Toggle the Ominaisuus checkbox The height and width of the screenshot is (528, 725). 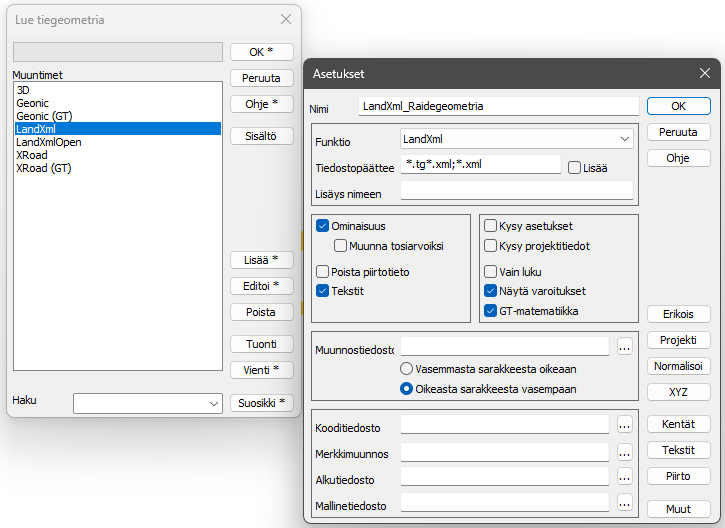[323, 227]
